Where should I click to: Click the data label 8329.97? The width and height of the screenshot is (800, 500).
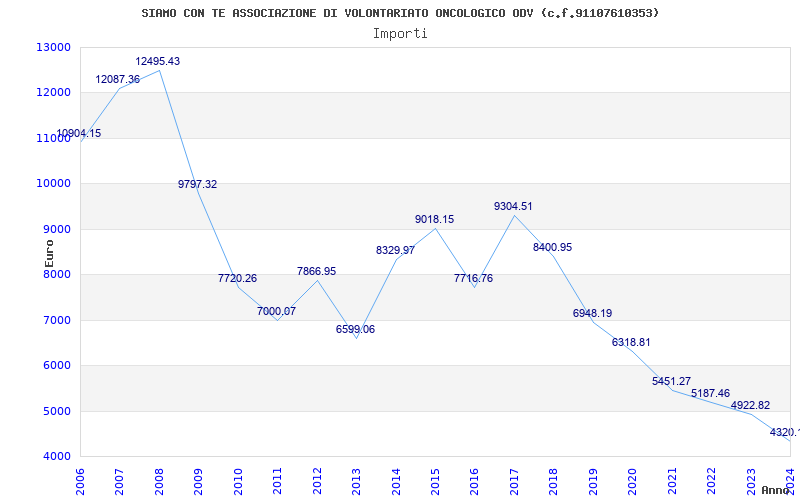[395, 251]
